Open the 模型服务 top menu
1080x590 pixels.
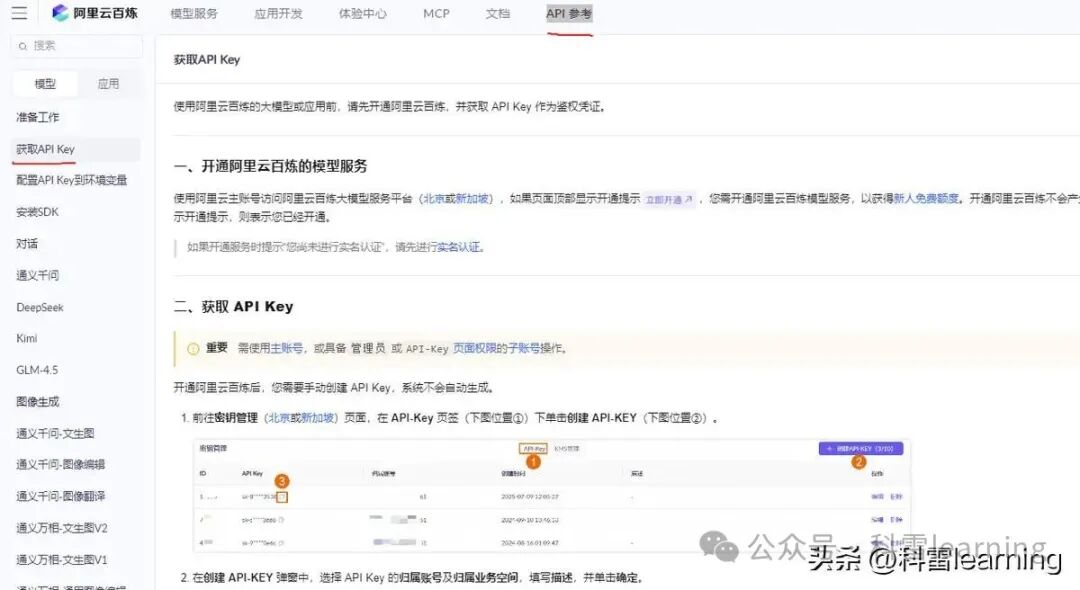pyautogui.click(x=194, y=14)
